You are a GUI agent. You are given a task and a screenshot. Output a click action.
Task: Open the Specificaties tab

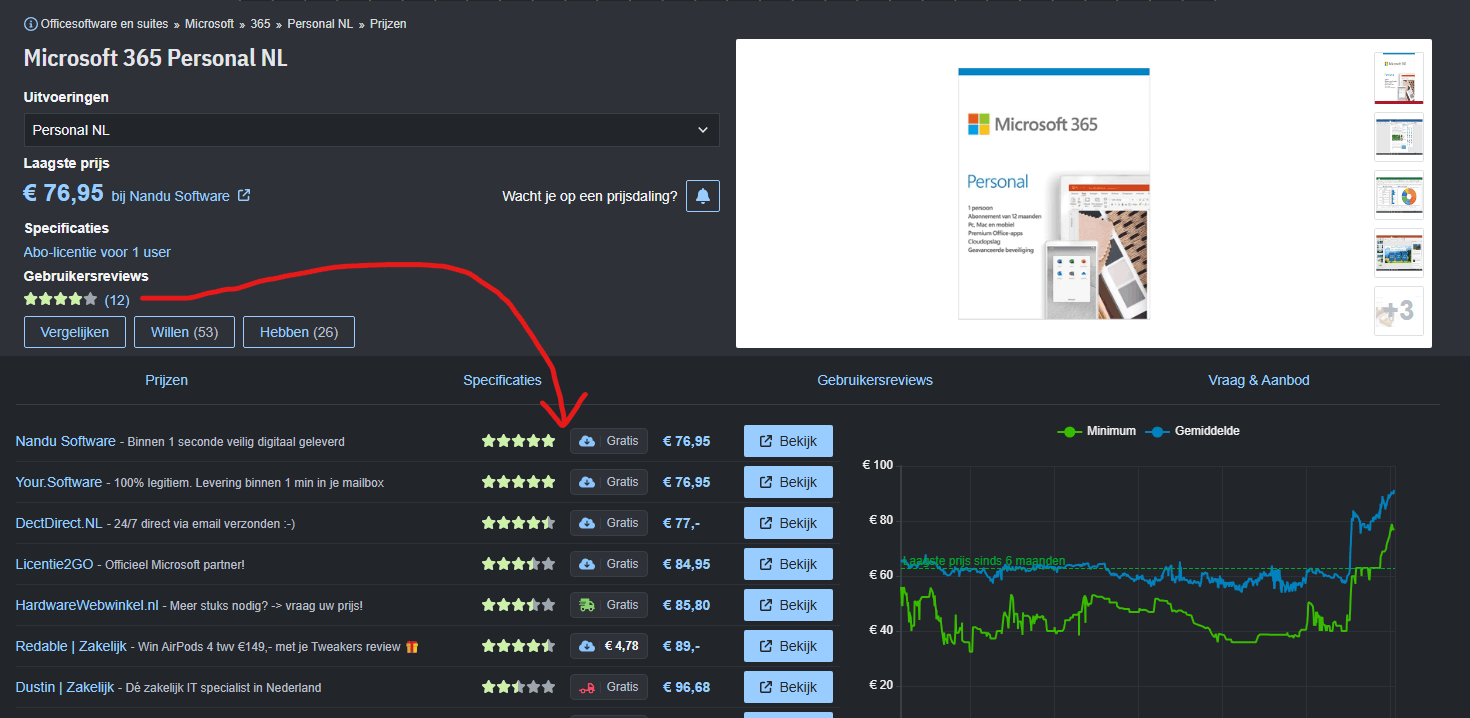tap(502, 380)
